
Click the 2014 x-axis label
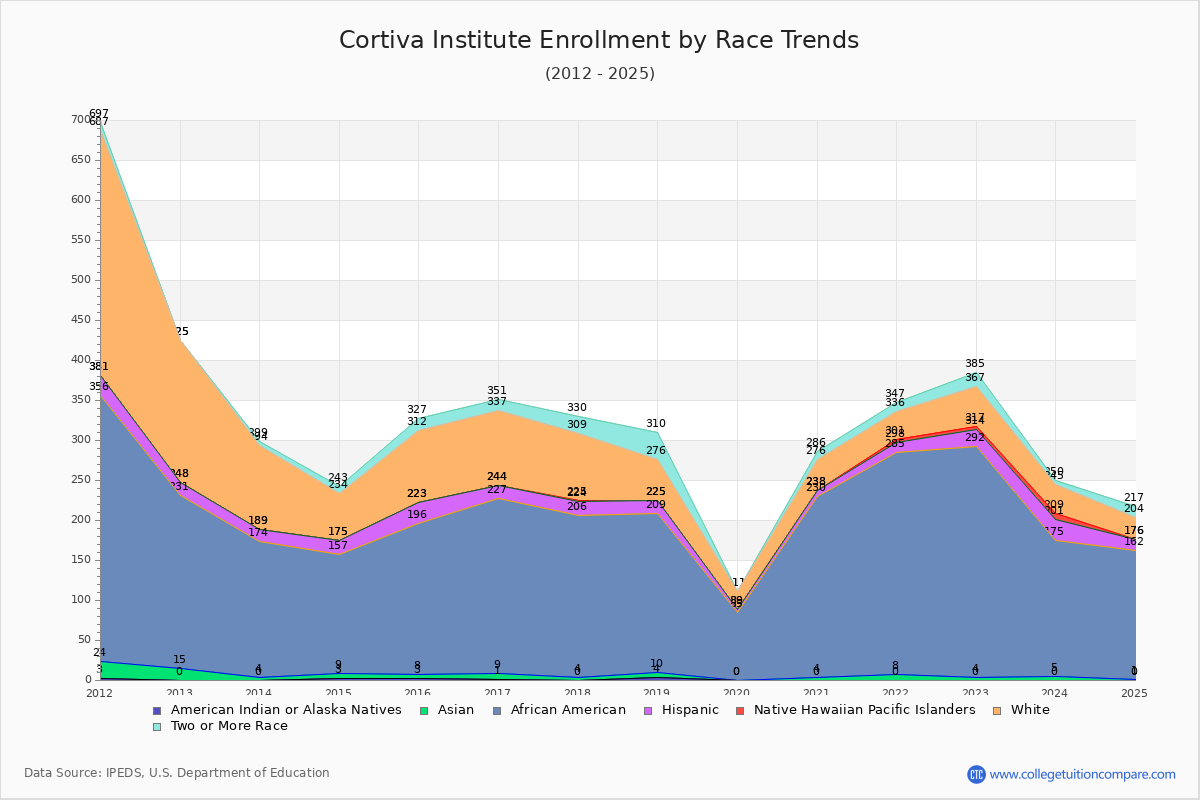click(259, 693)
